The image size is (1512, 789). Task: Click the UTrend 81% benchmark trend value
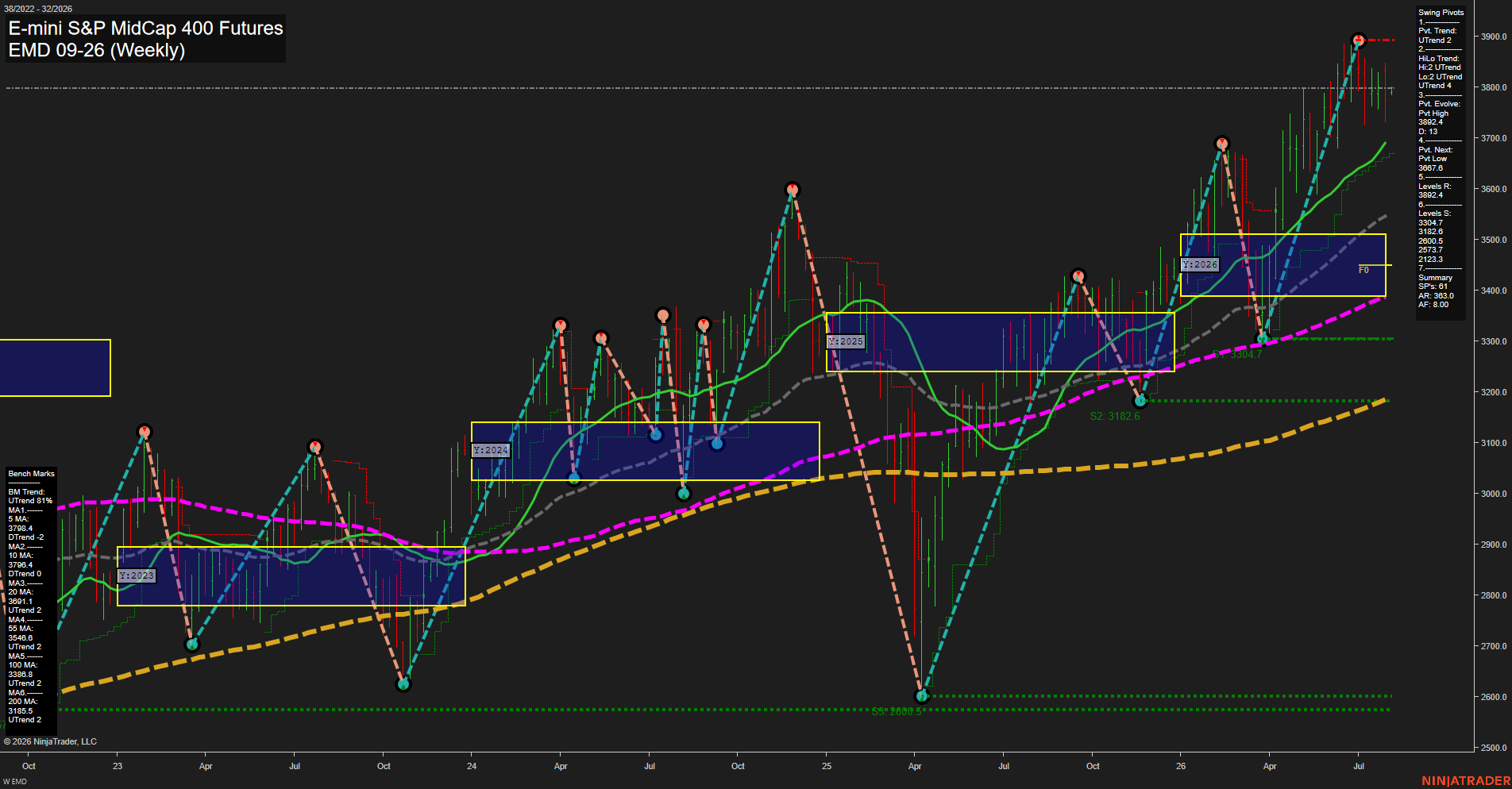30,501
